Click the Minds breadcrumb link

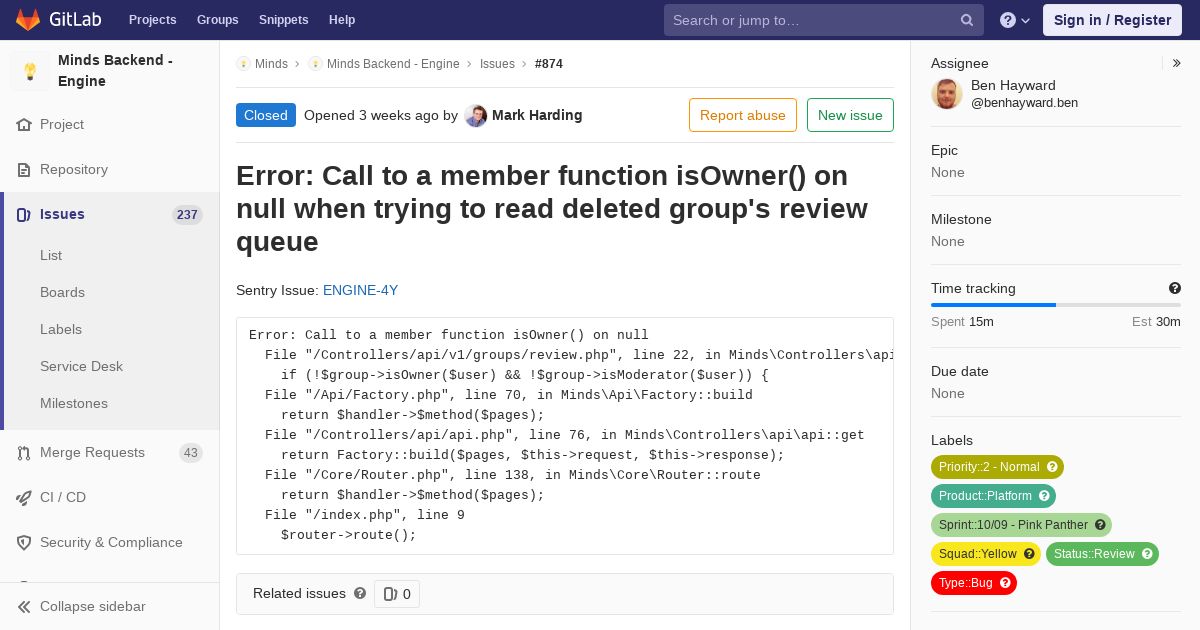[x=271, y=64]
